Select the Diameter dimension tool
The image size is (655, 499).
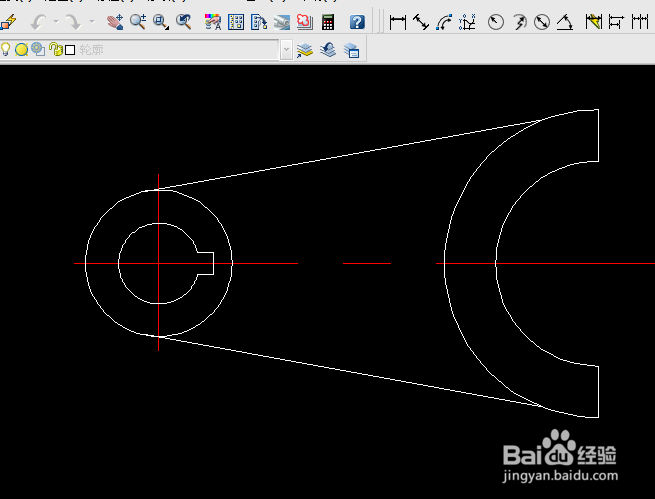[542, 22]
